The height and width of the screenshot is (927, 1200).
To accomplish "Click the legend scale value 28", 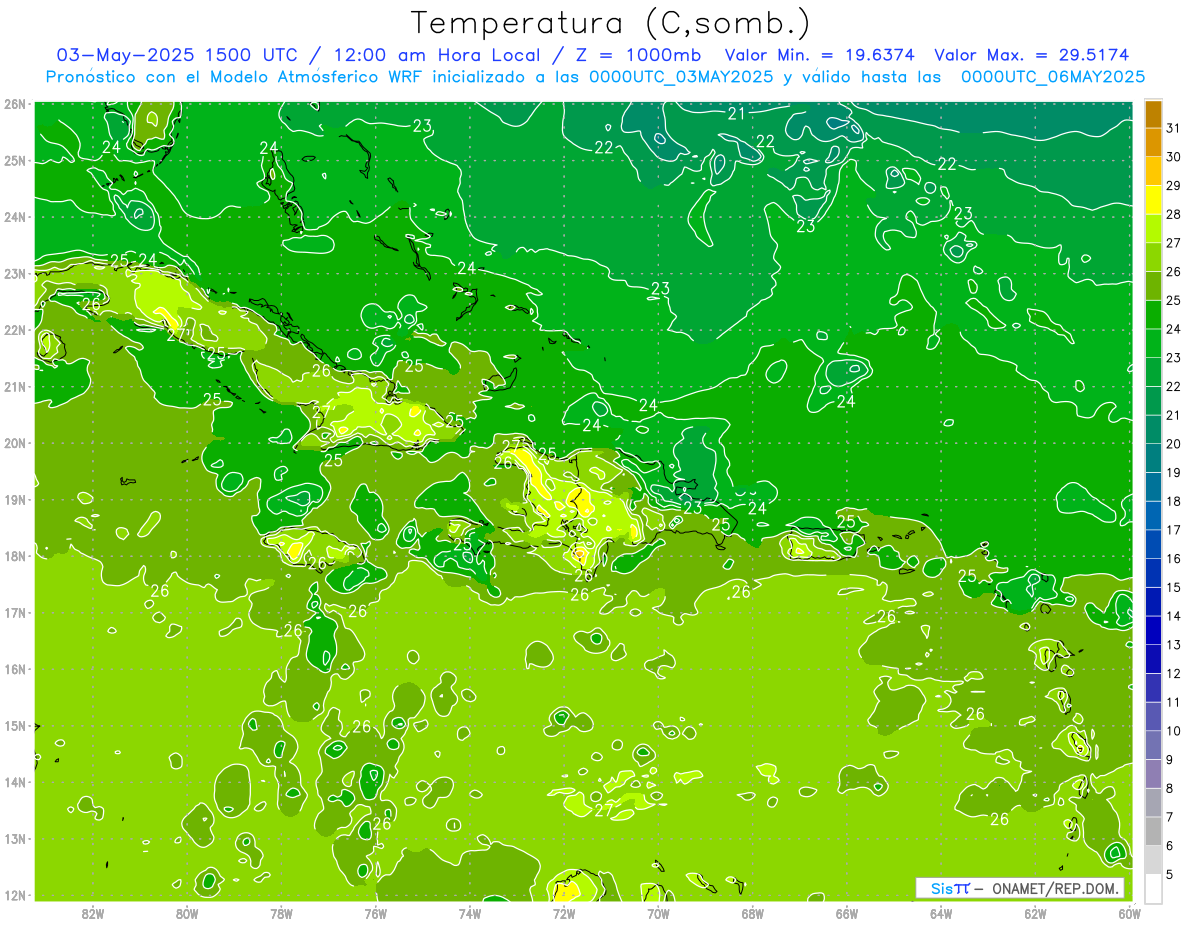I will [1173, 214].
